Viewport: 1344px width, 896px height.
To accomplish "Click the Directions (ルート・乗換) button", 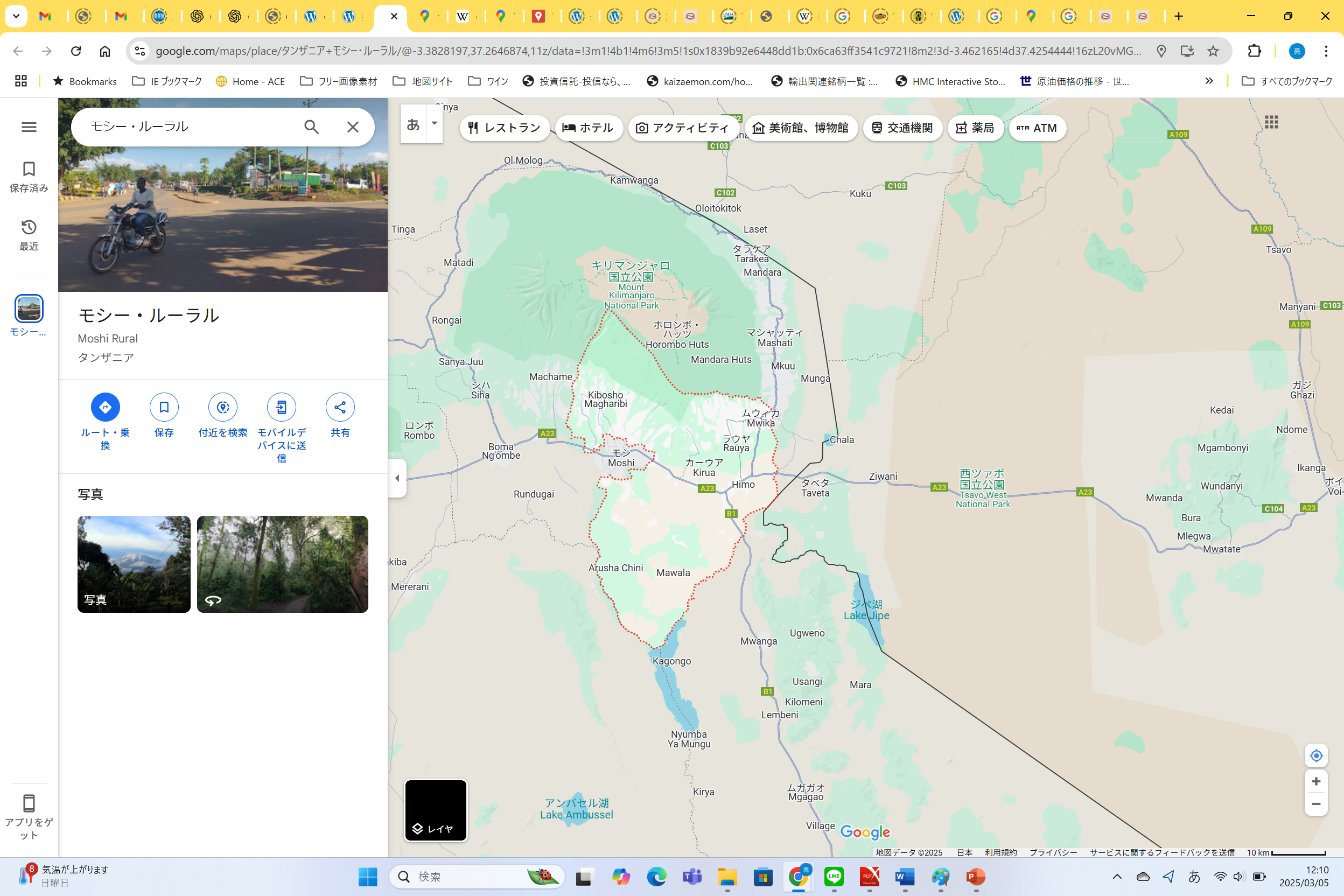I will click(x=105, y=408).
